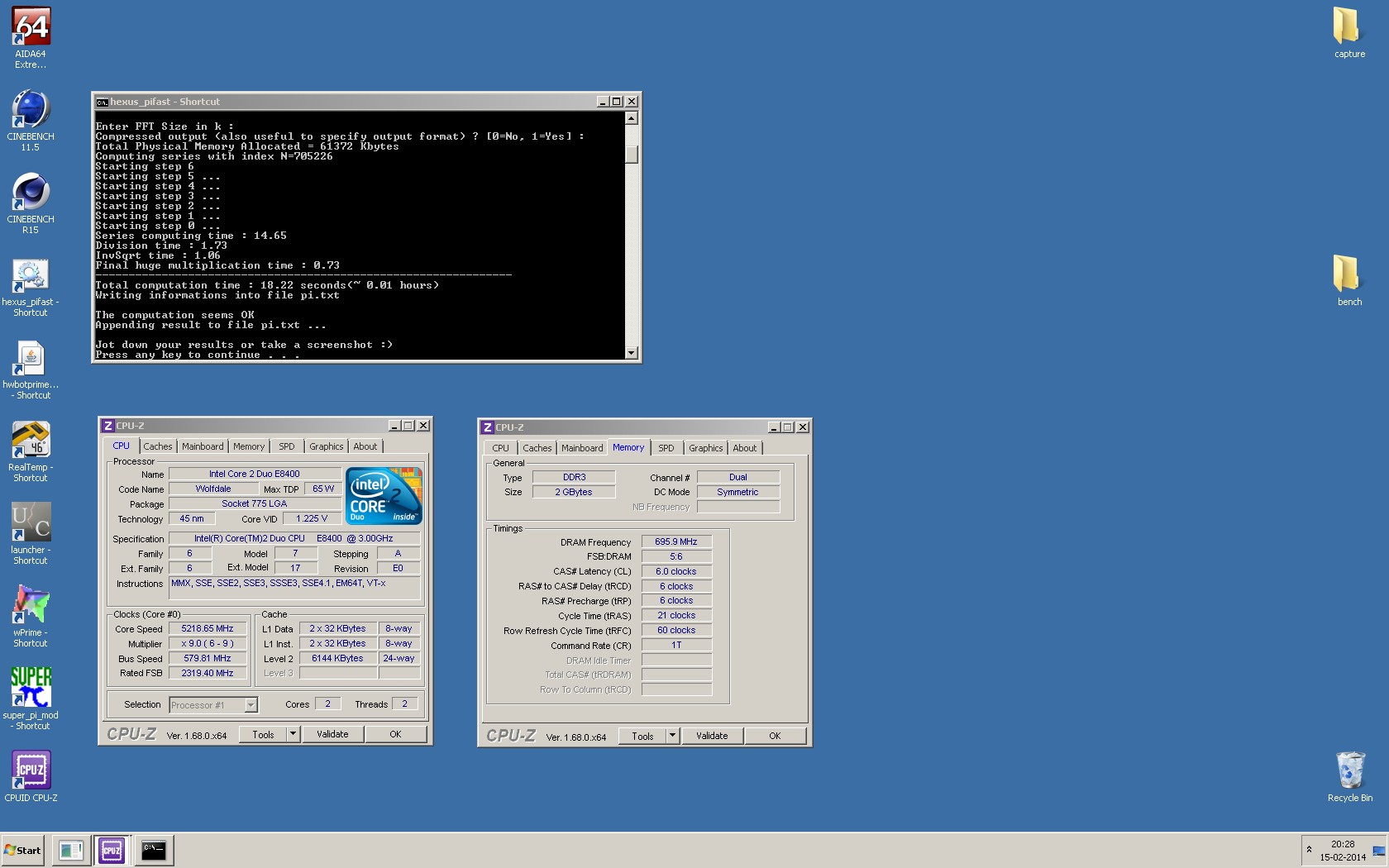This screenshot has height=868, width=1389.
Task: Click the Level 2 cache value 6144 KBytes
Action: click(x=337, y=659)
